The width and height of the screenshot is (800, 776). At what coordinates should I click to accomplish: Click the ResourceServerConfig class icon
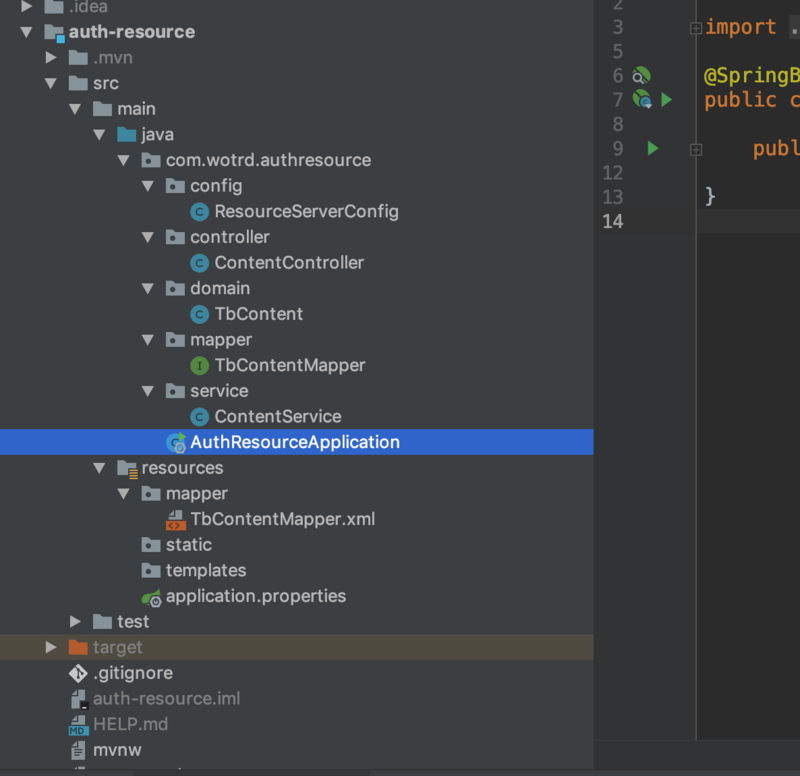(x=200, y=212)
